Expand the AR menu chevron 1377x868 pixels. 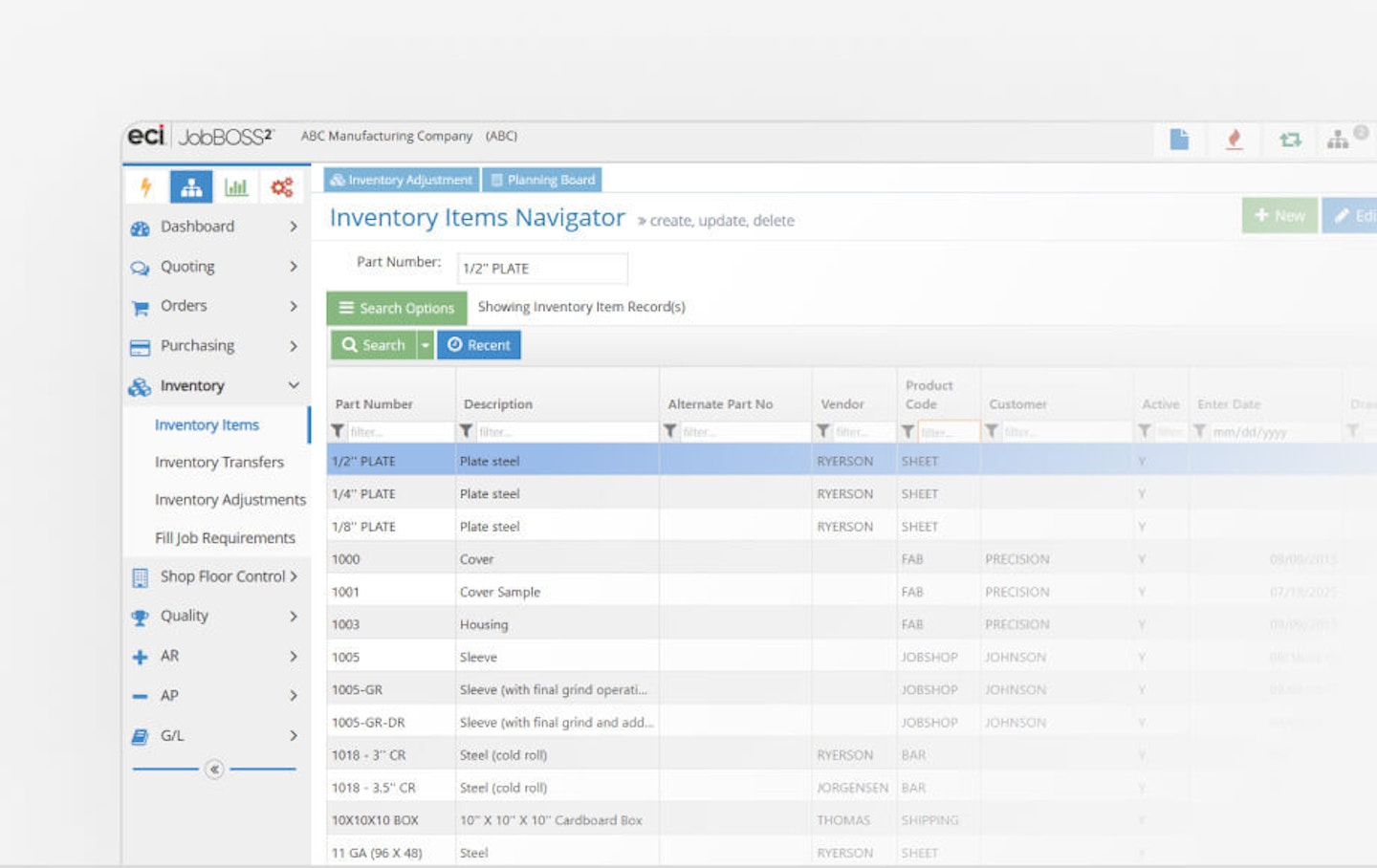point(294,657)
